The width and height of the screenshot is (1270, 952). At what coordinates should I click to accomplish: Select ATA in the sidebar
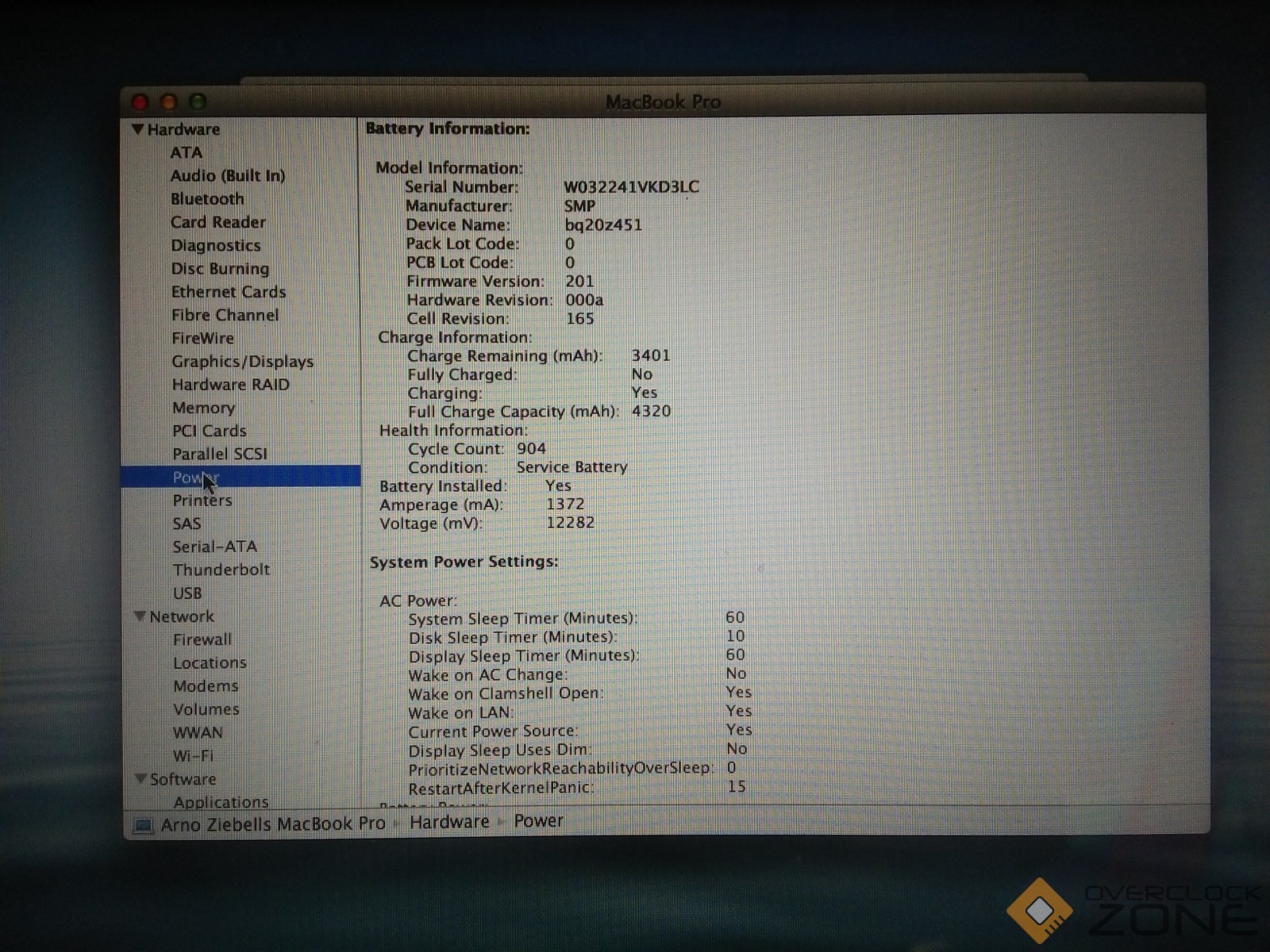[x=186, y=152]
